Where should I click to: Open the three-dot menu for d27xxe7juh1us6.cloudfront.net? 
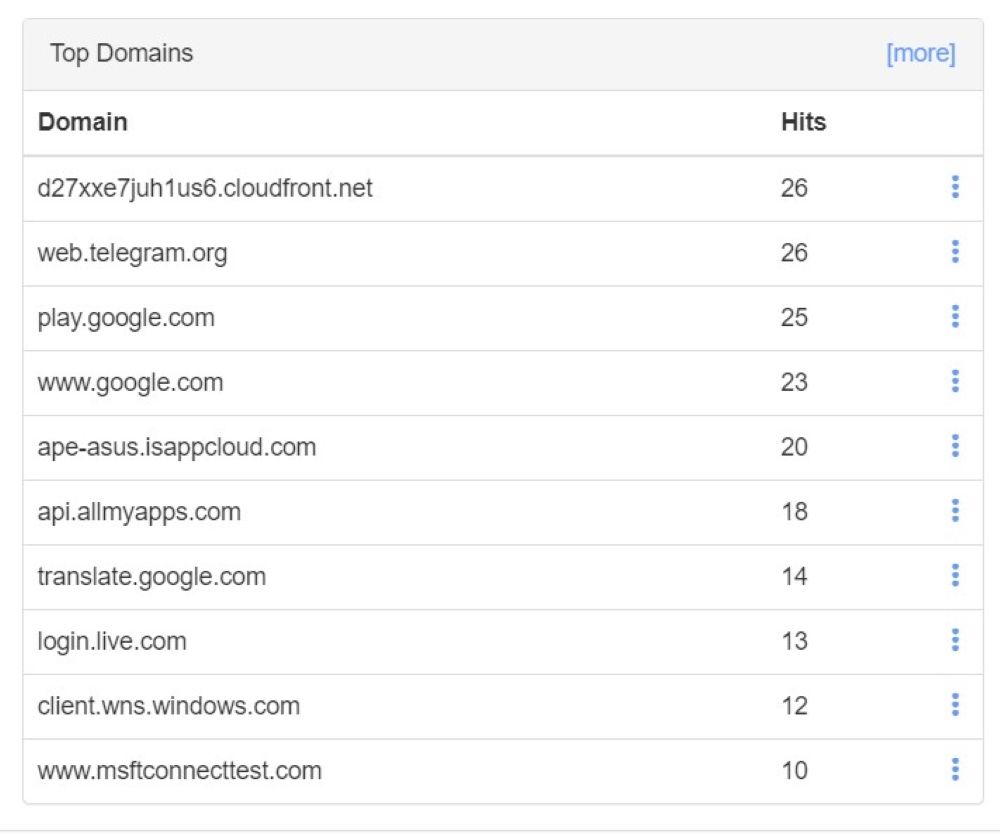pyautogui.click(x=955, y=187)
